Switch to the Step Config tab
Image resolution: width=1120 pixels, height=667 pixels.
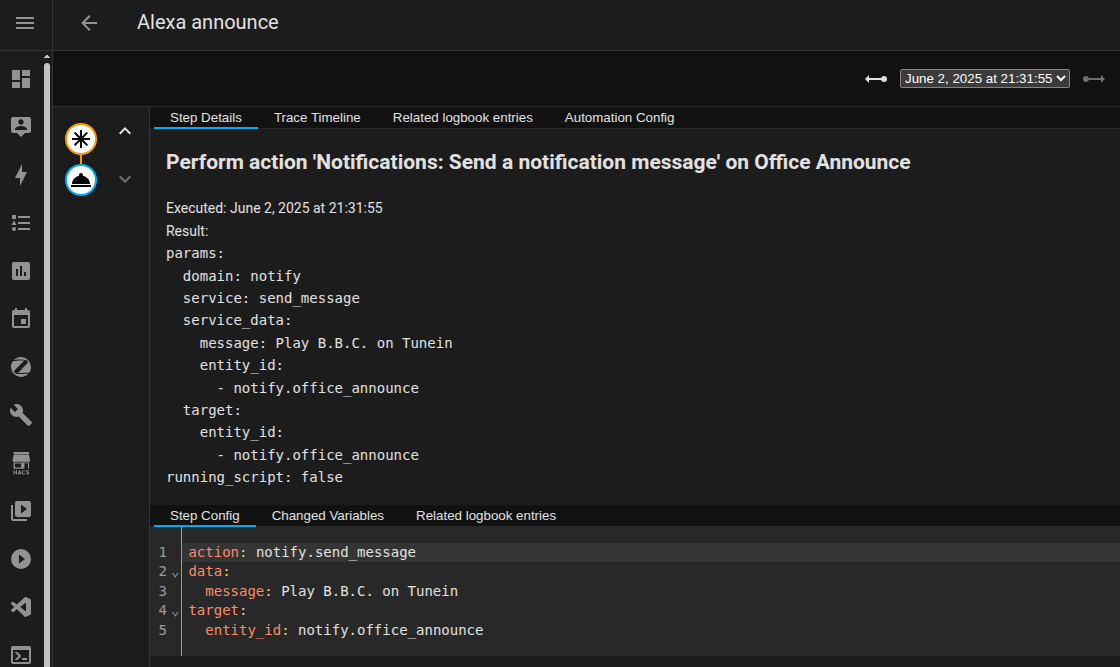pos(204,516)
